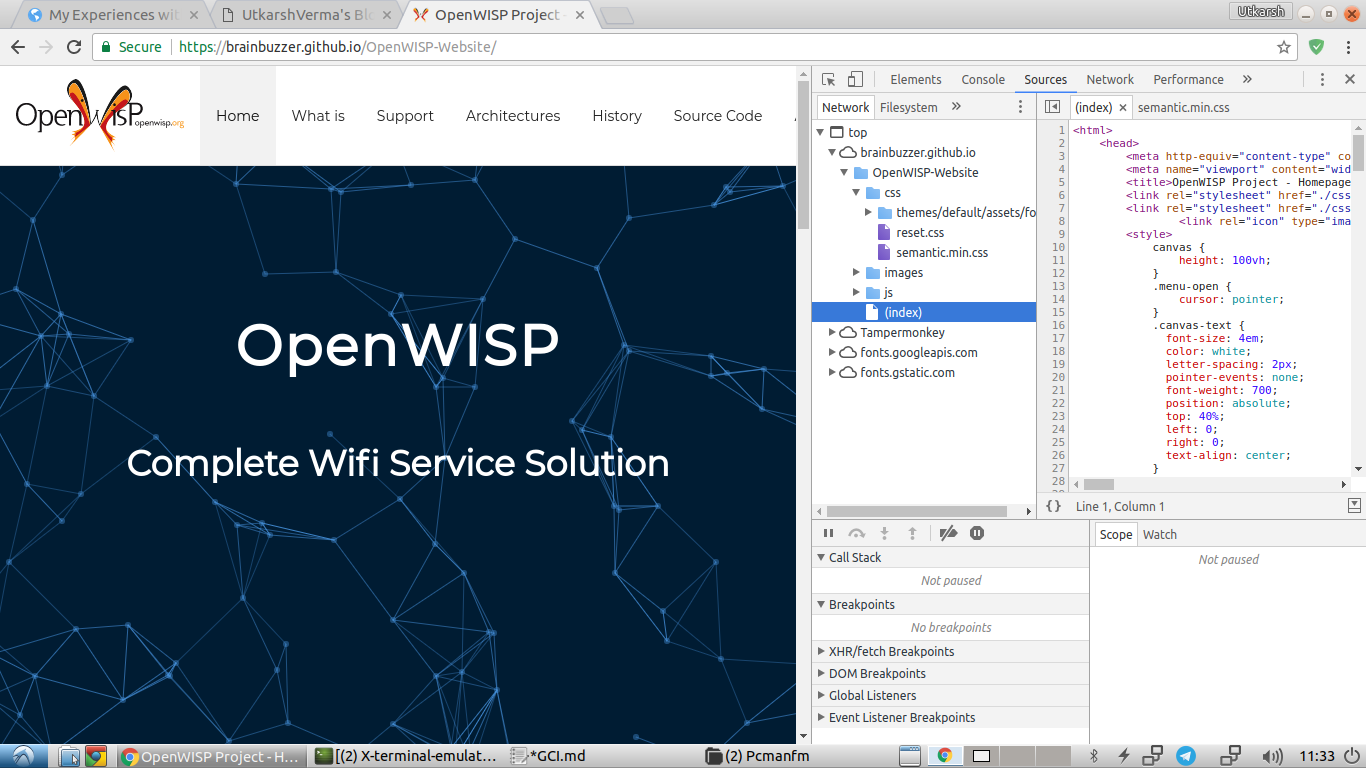Viewport: 1366px width, 768px height.
Task: Expand the fonts.googleapis.com domain node
Action: pos(833,353)
